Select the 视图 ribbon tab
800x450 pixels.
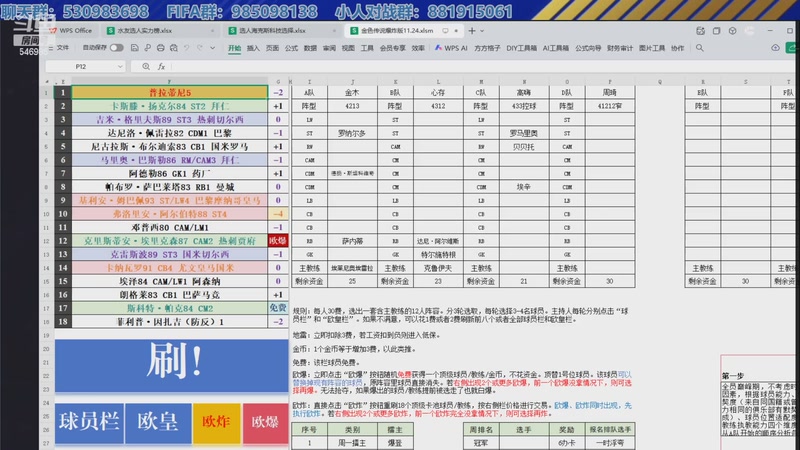point(348,48)
